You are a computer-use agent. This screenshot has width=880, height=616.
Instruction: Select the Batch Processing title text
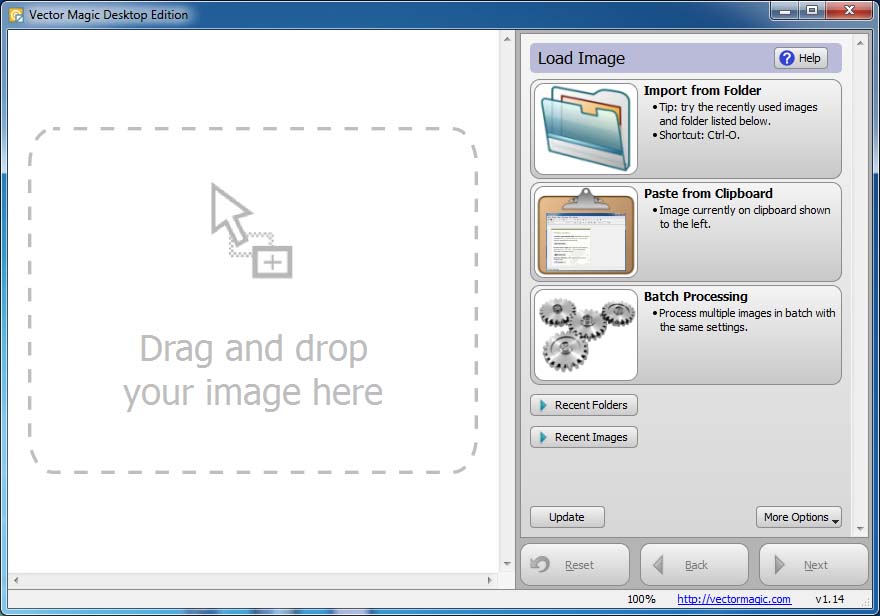[695, 296]
